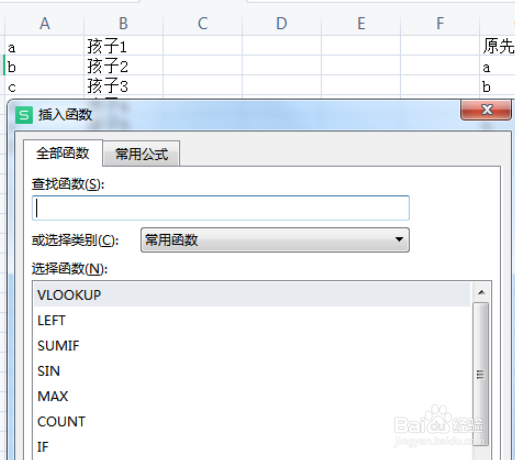The height and width of the screenshot is (460, 515).
Task: Switch to the 全部函数 tab
Action: (63, 153)
